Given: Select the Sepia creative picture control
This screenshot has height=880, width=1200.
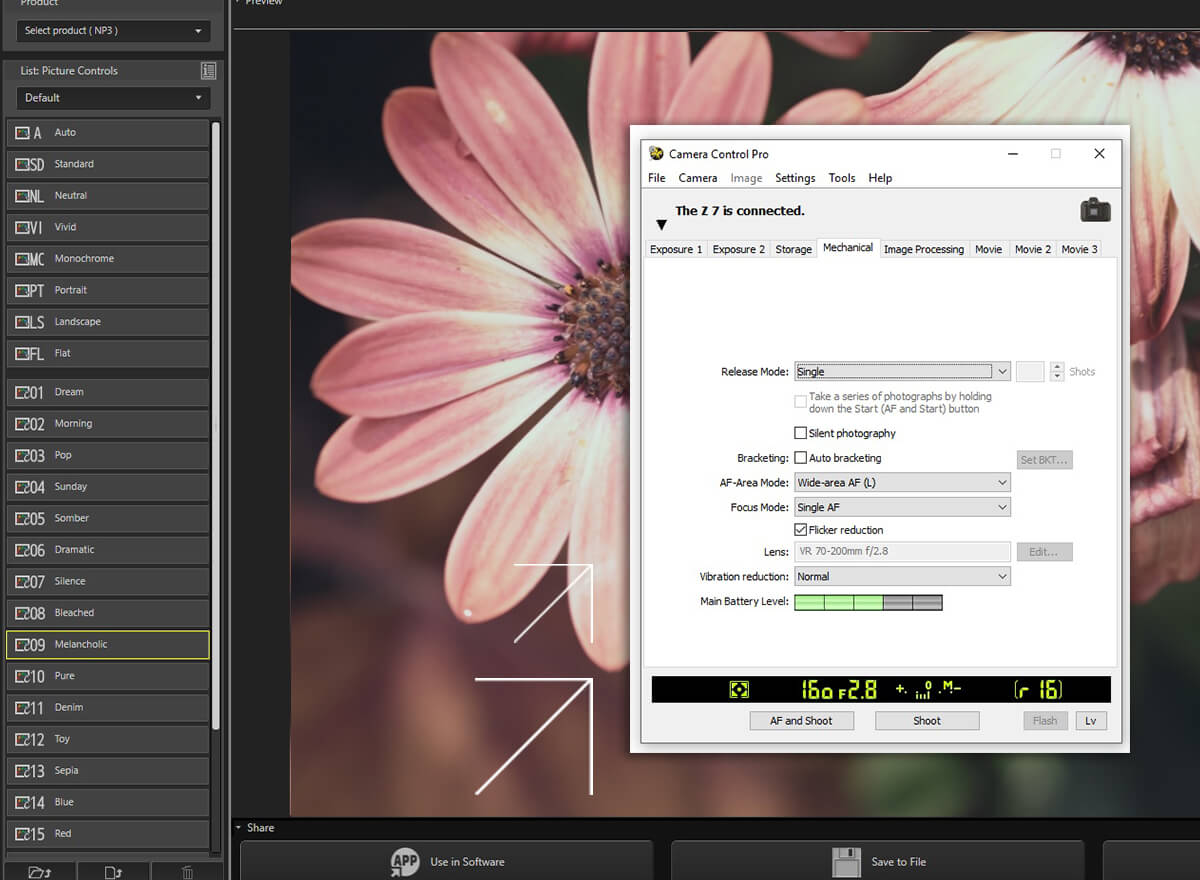Looking at the screenshot, I should [x=108, y=770].
